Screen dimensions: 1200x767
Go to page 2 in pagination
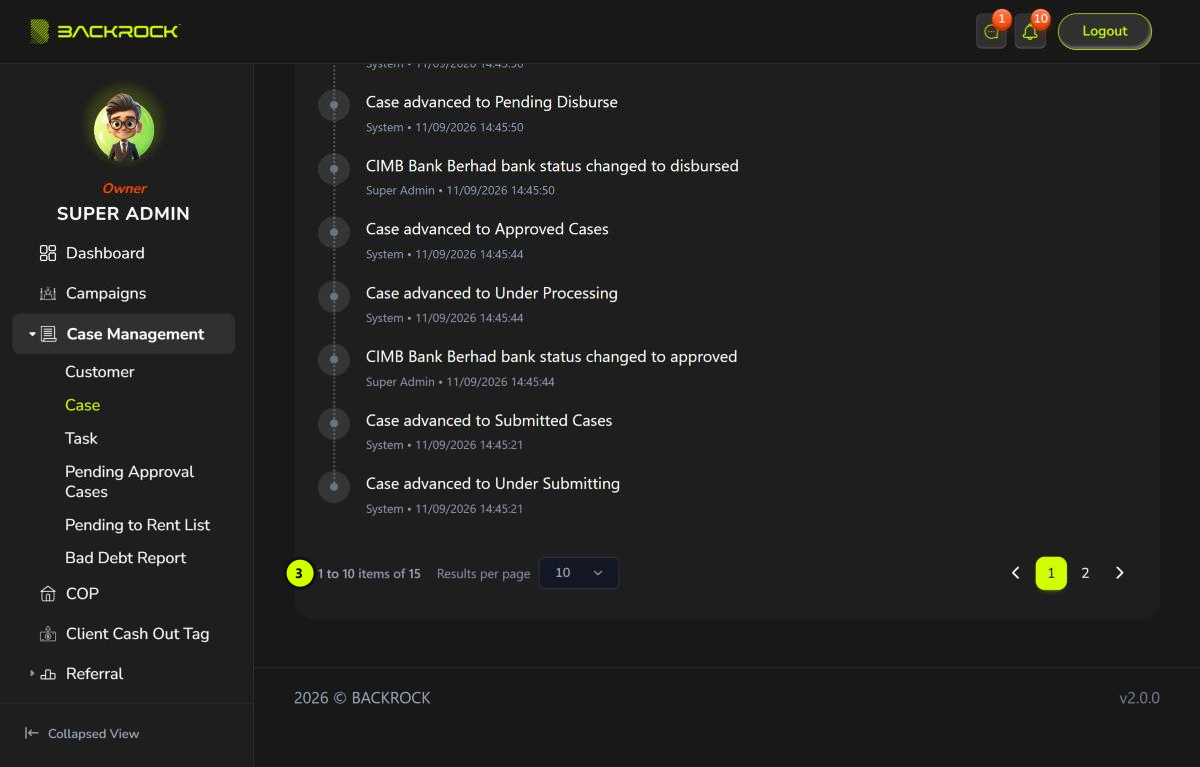coord(1085,573)
